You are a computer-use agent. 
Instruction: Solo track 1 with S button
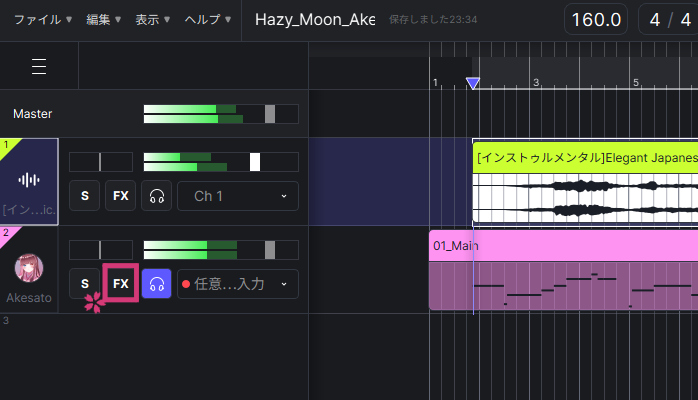[84, 196]
